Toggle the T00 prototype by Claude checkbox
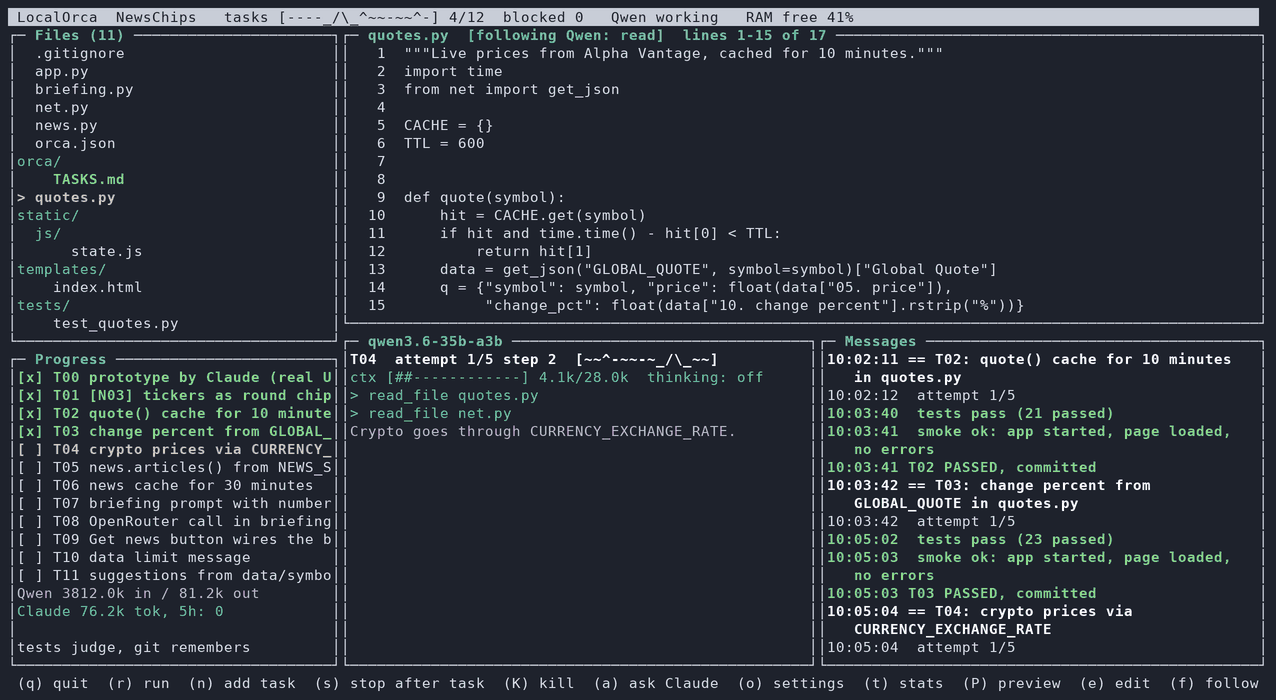This screenshot has height=700, width=1276. [30, 377]
